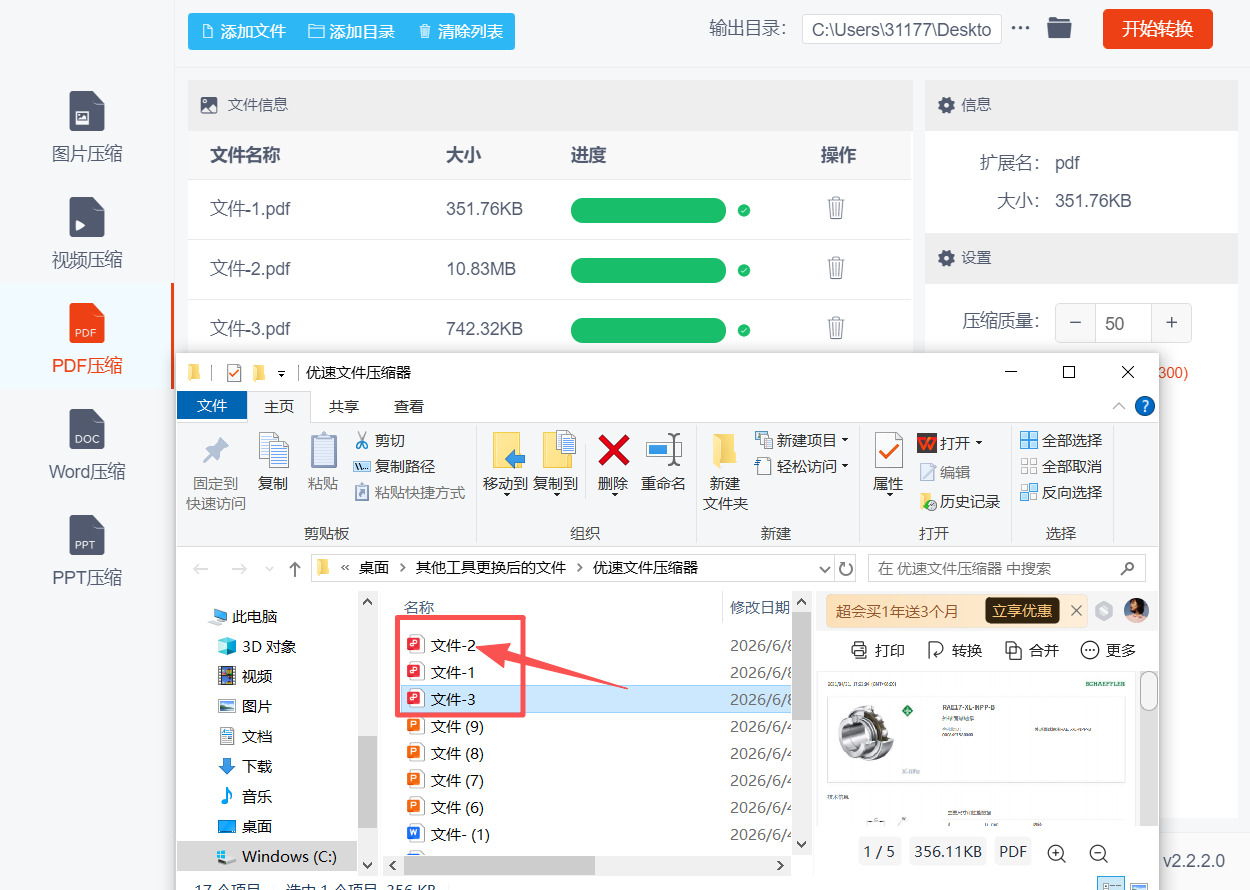Switch to the 查看 ribbon tab

409,406
